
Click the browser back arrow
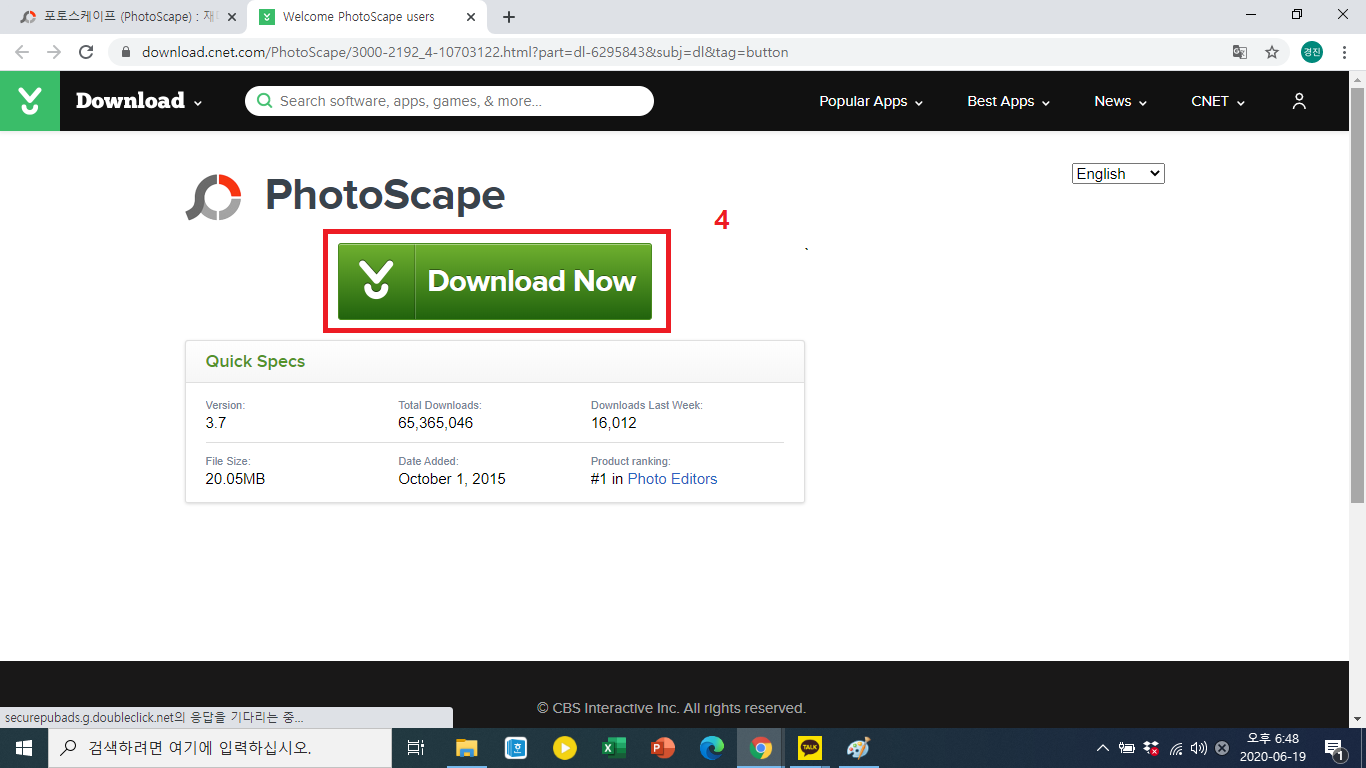click(22, 52)
